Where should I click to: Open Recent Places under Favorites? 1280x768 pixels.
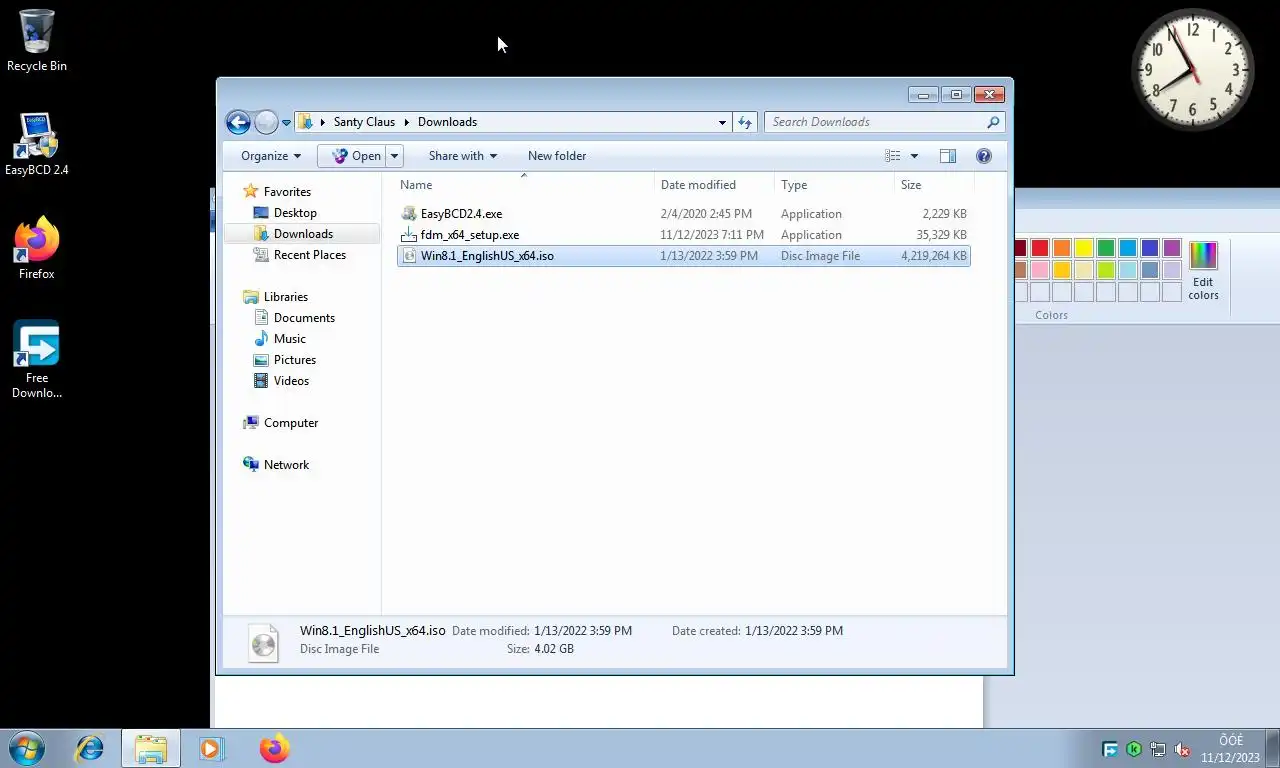click(310, 255)
